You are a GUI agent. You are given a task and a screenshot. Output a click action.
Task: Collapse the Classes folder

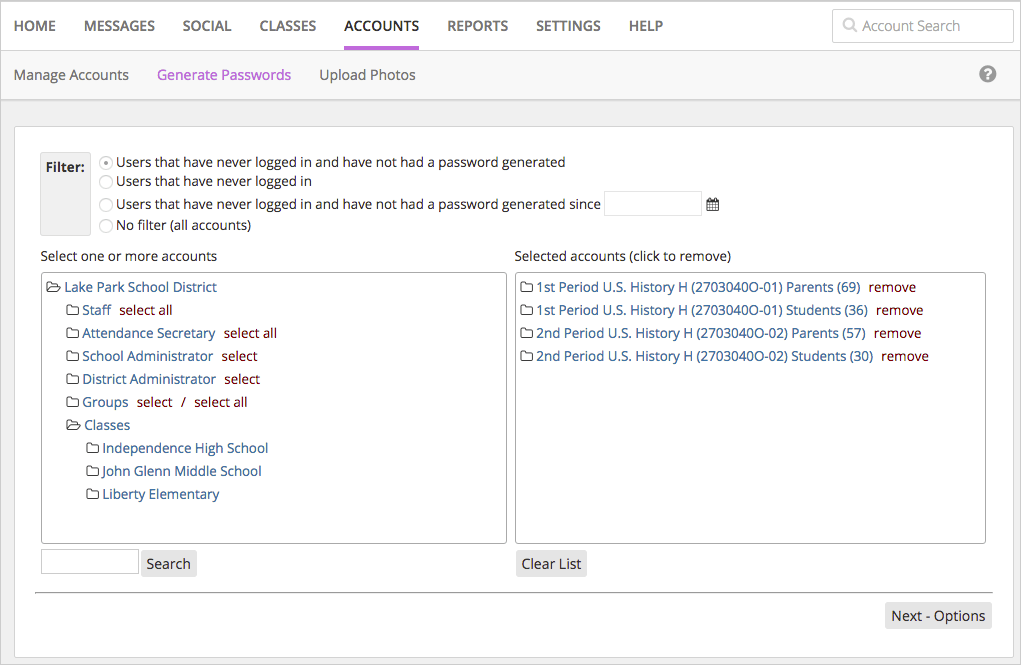pyautogui.click(x=73, y=425)
